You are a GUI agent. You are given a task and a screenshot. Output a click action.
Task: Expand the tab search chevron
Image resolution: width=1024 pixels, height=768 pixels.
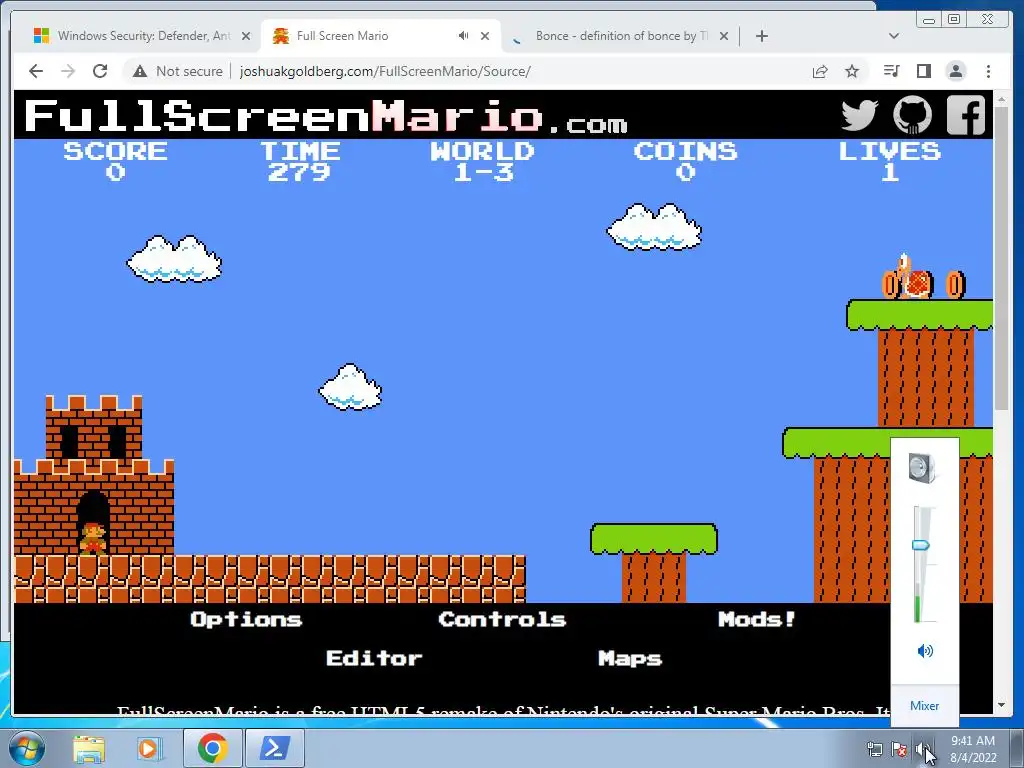click(x=894, y=36)
